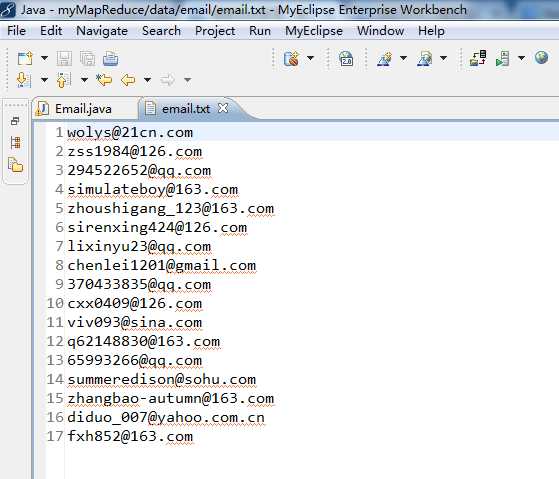Close the email.txt tab
The image size is (559, 479).
coord(223,108)
